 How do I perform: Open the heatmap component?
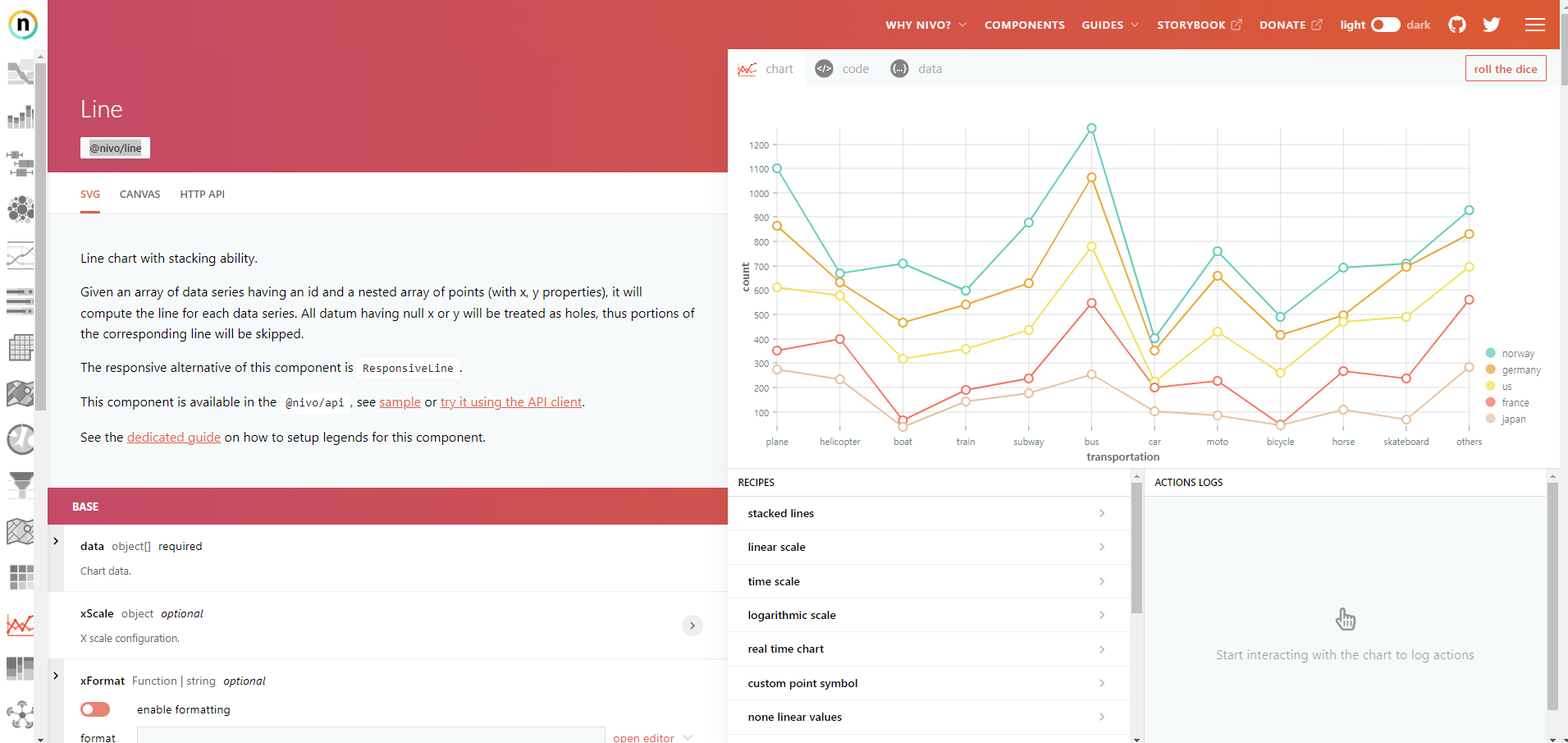point(21,577)
